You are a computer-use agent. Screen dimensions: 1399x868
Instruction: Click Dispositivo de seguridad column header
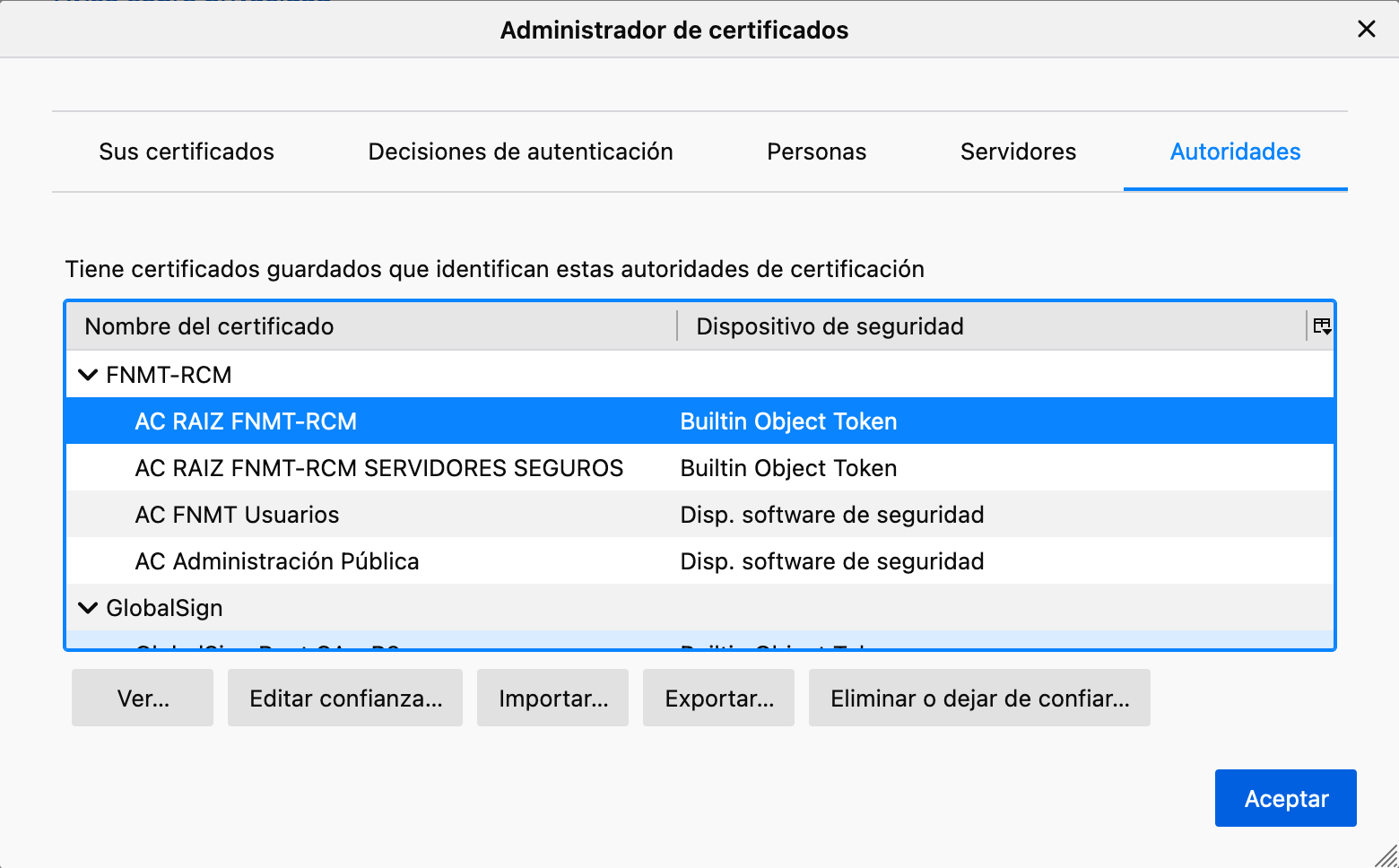click(x=830, y=326)
